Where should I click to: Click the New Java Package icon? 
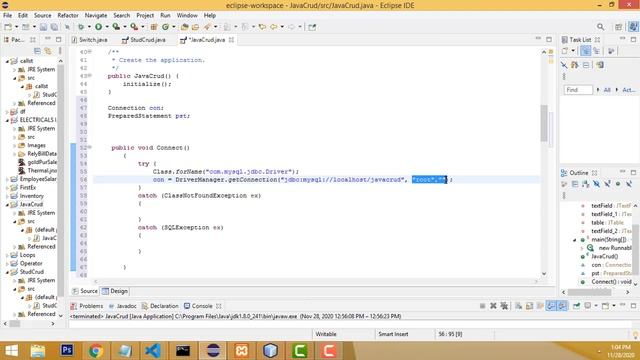pyautogui.click(x=154, y=27)
